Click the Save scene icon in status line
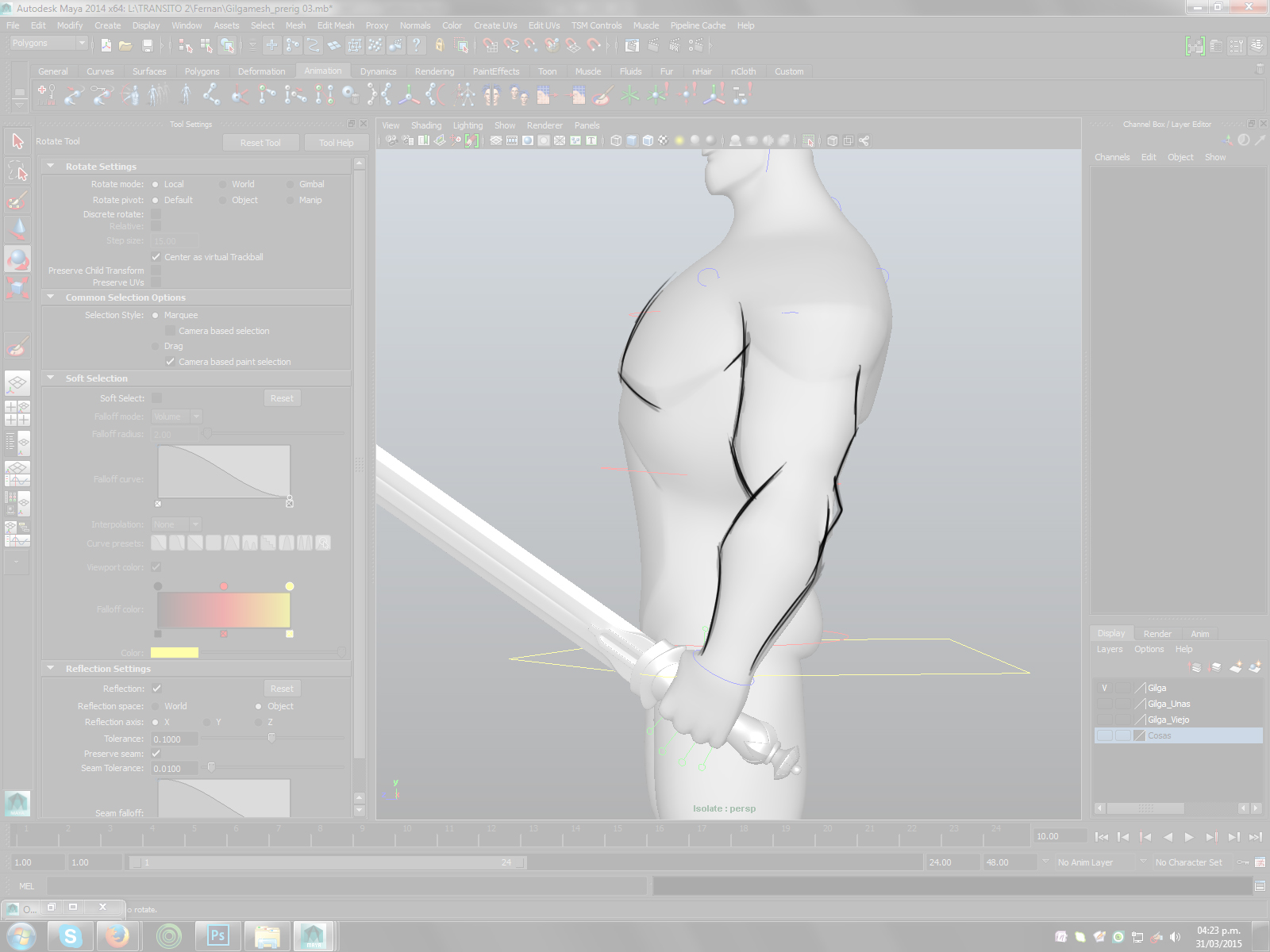The width and height of the screenshot is (1270, 952). [147, 45]
